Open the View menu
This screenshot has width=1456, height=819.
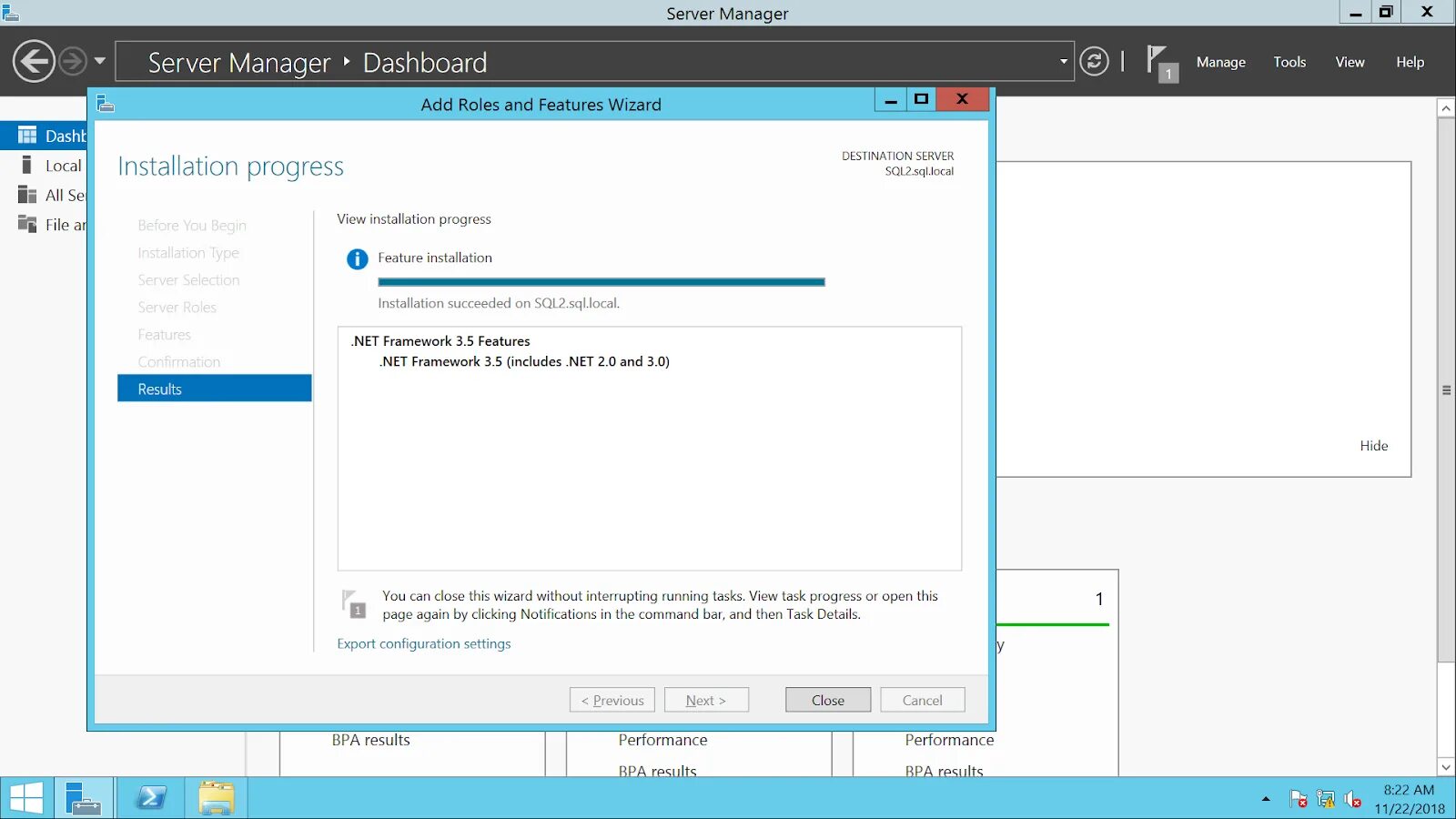[1350, 62]
